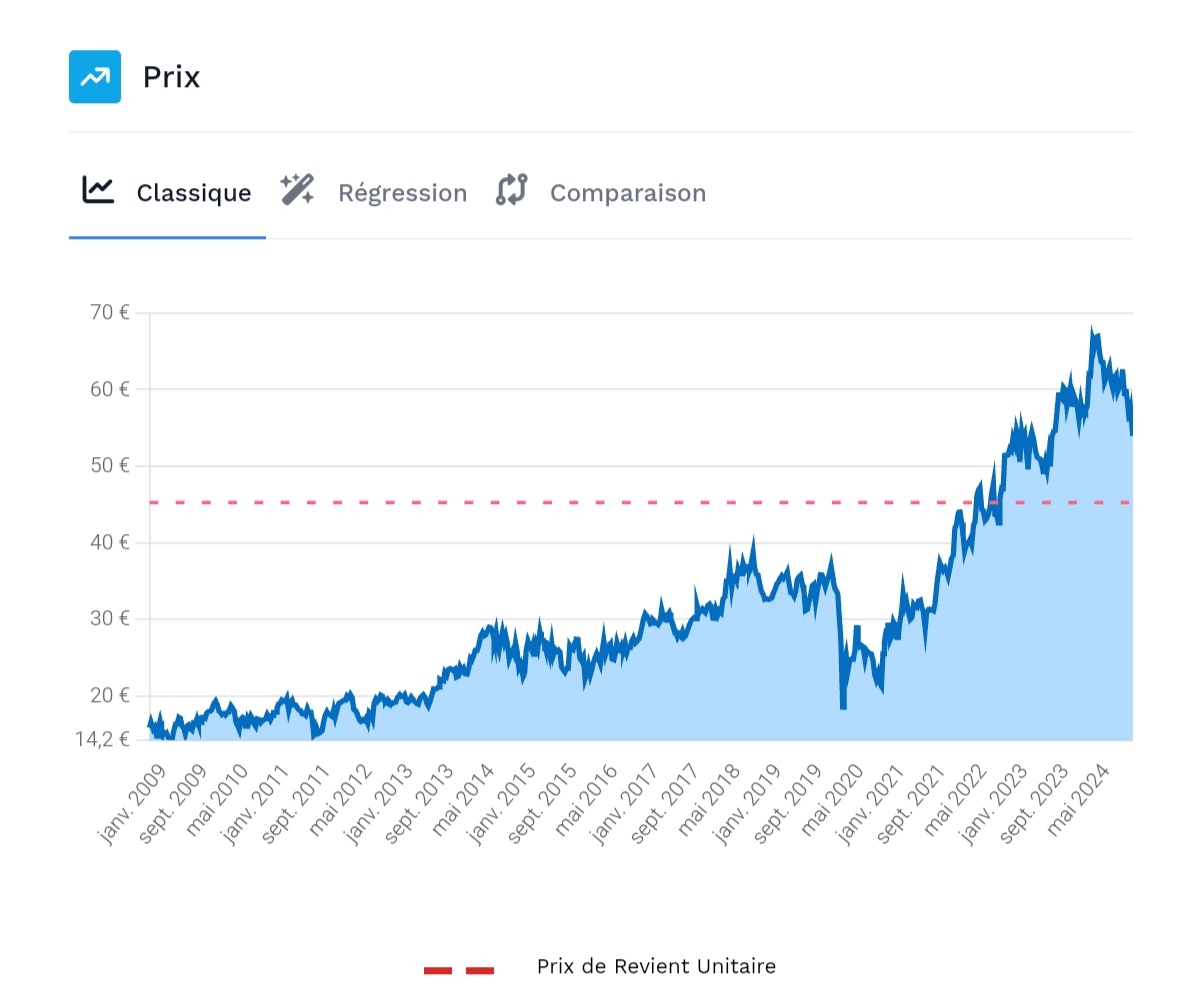Click the Régression magic-wand icon
The width and height of the screenshot is (1200, 1004).
coord(297,190)
